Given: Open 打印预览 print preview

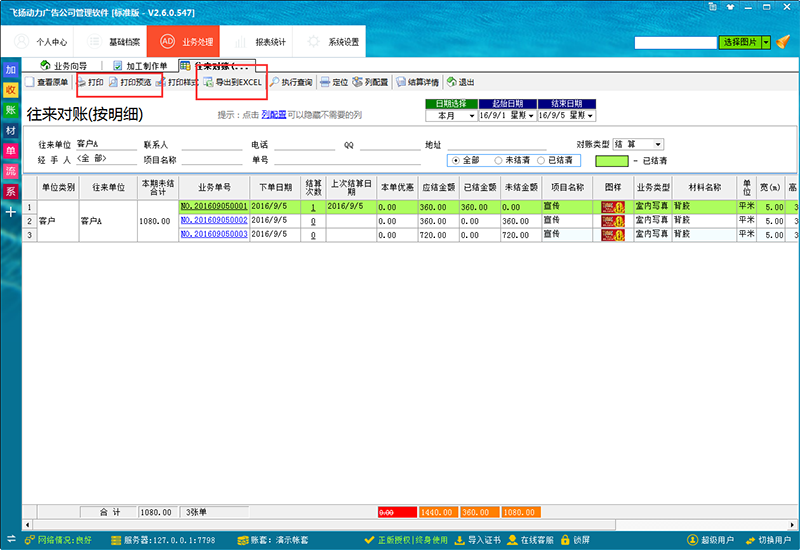Looking at the screenshot, I should pos(130,82).
